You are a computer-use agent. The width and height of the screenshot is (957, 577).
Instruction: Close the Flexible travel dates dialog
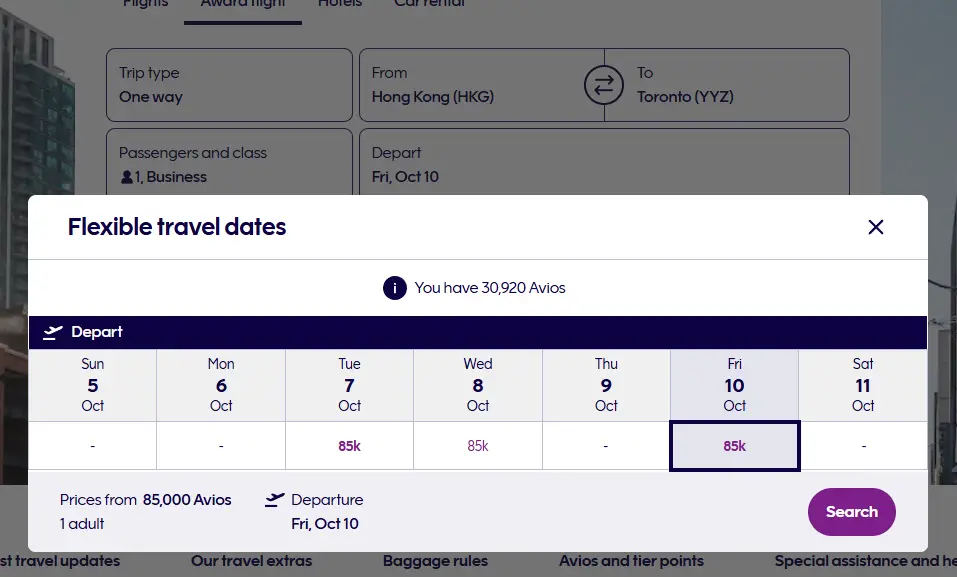coord(876,227)
